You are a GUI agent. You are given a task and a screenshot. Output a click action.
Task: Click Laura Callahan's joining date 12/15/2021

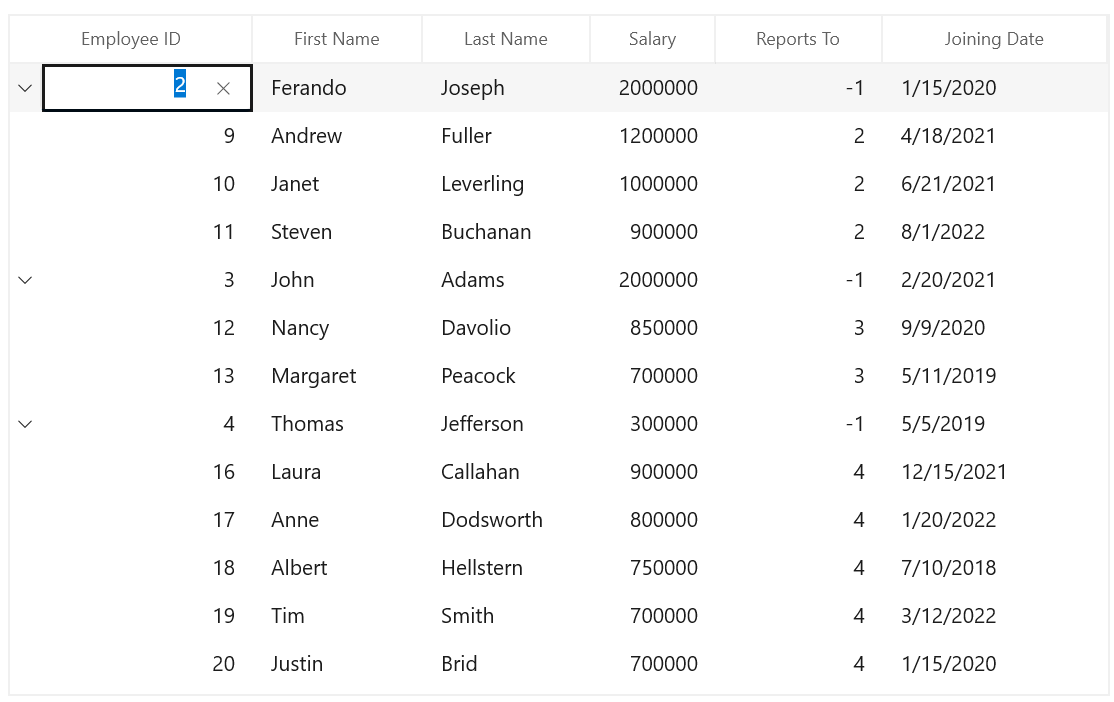[954, 471]
